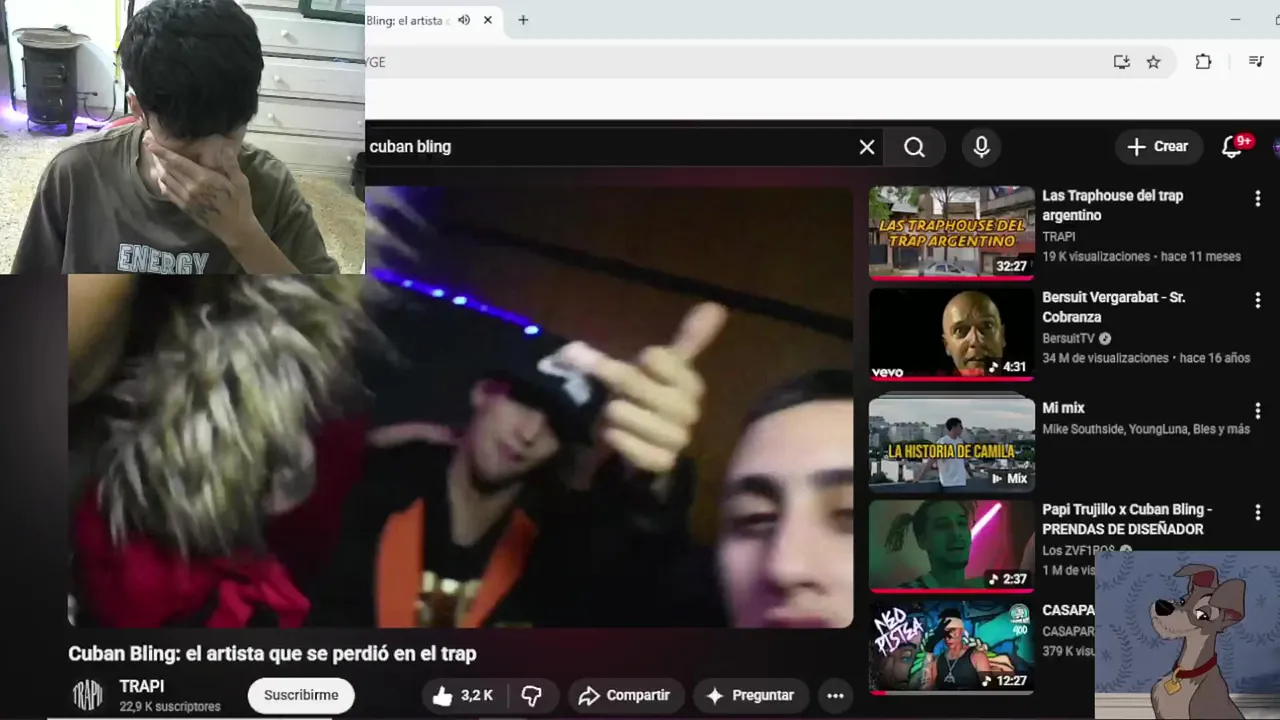Viewport: 1280px width, 720px height.
Task: Open more options for Mi mix
Action: pos(1258,411)
